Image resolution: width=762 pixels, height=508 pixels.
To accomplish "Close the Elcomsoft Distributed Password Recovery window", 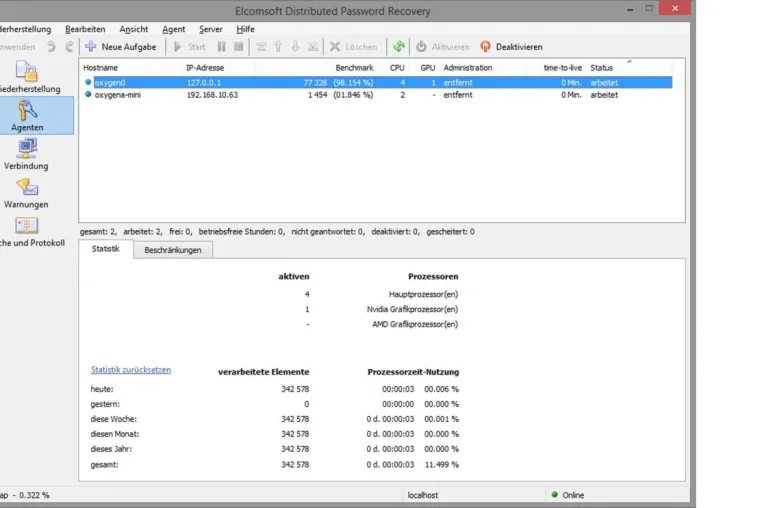I will click(x=675, y=8).
